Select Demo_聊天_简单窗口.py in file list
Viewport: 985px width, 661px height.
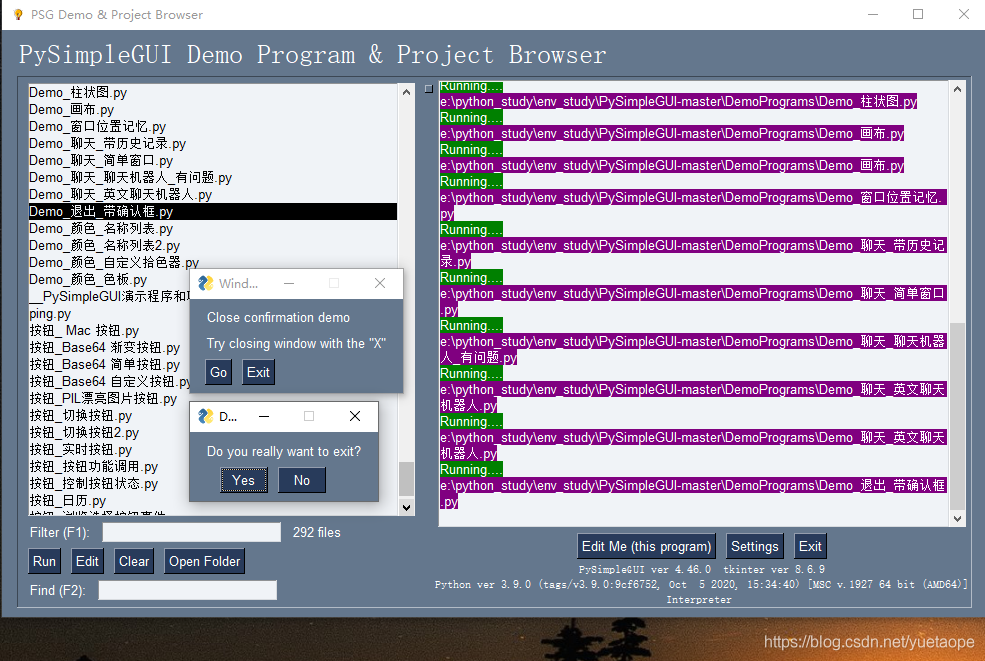click(213, 160)
